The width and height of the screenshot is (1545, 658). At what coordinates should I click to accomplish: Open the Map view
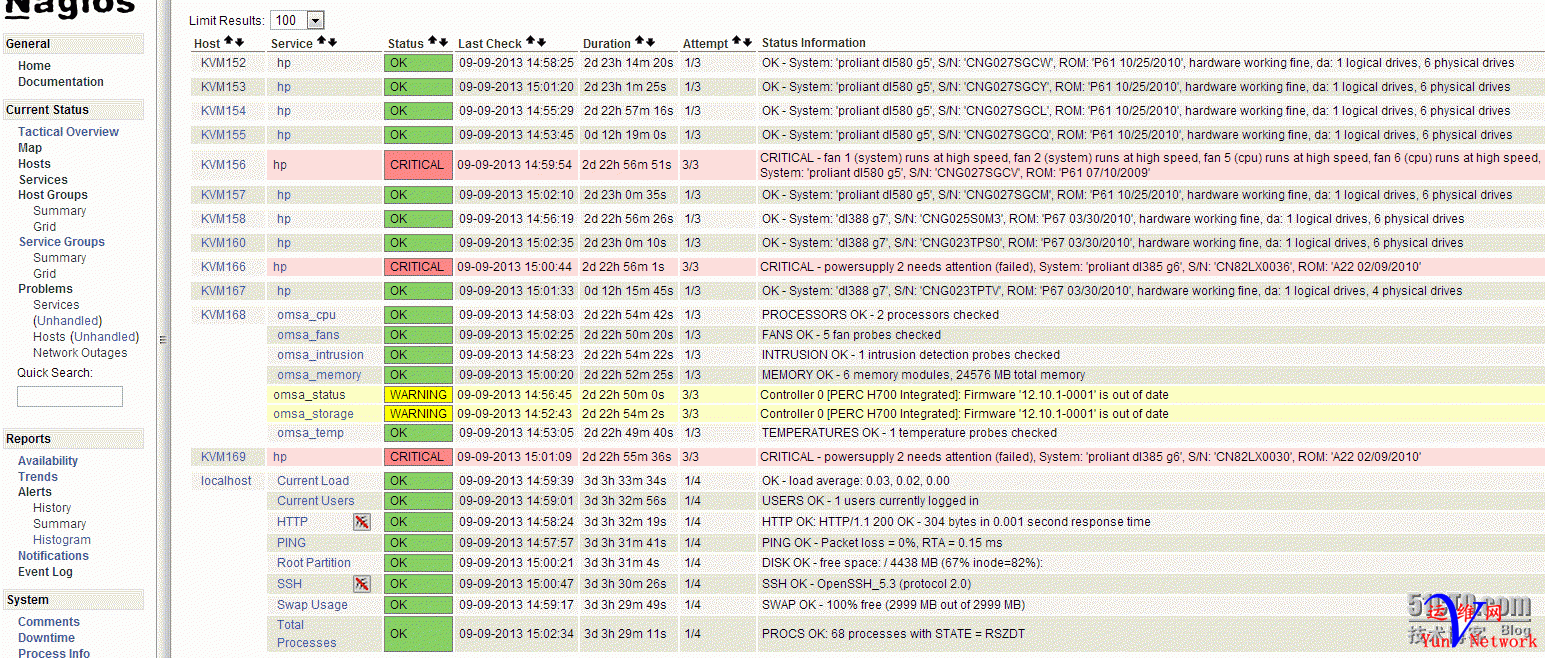(30, 148)
